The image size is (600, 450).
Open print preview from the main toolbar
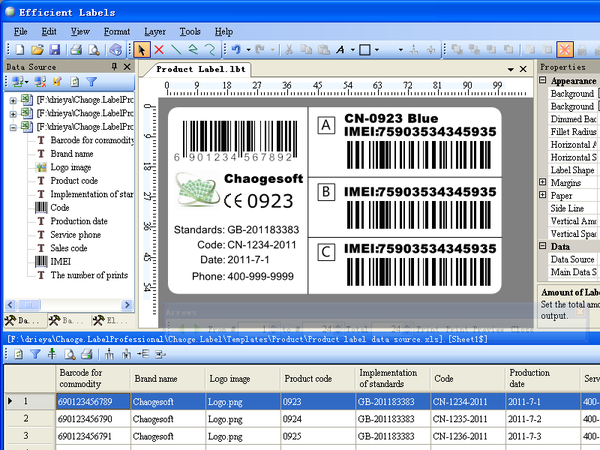94,50
